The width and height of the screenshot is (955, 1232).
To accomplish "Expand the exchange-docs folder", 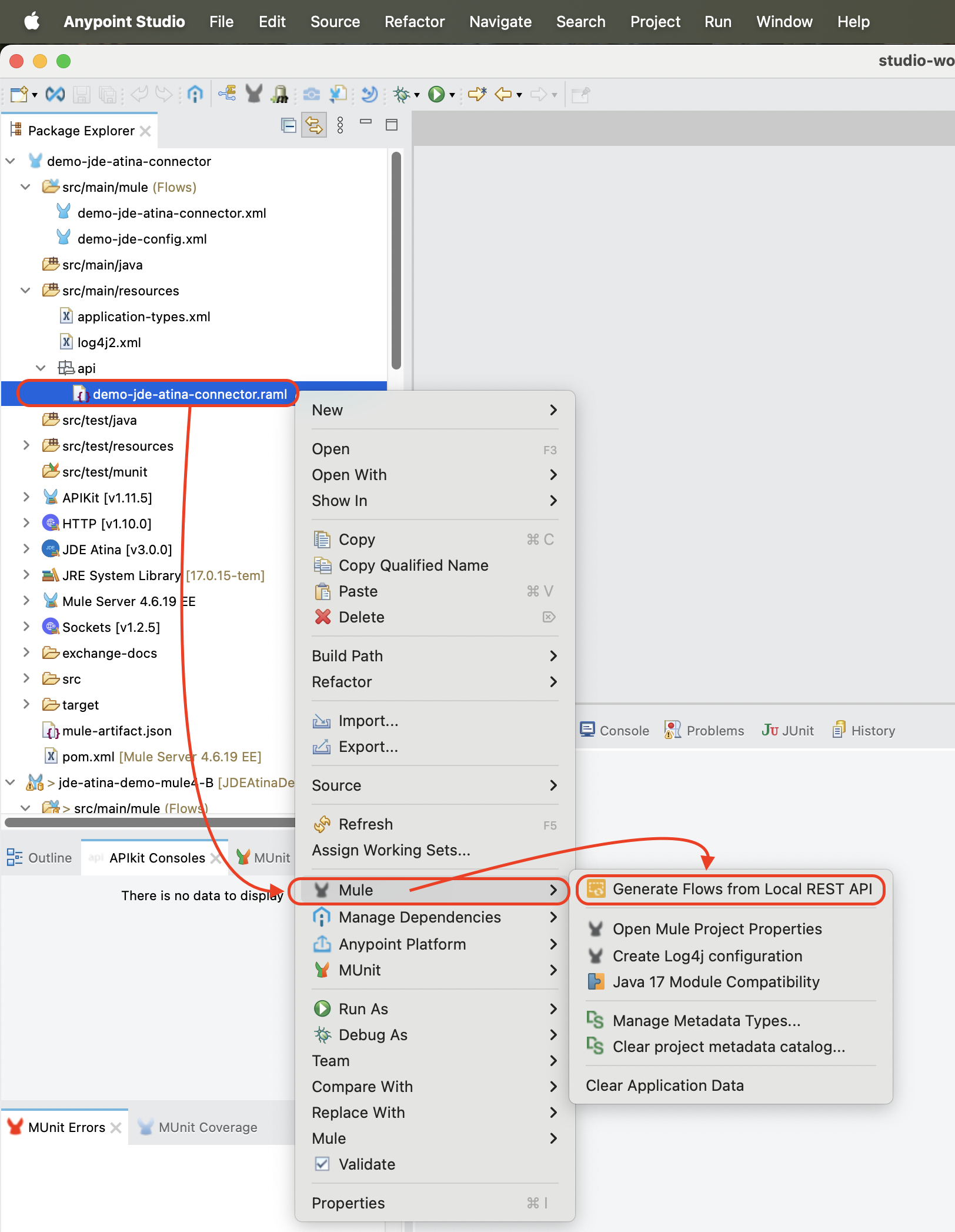I will tap(26, 653).
